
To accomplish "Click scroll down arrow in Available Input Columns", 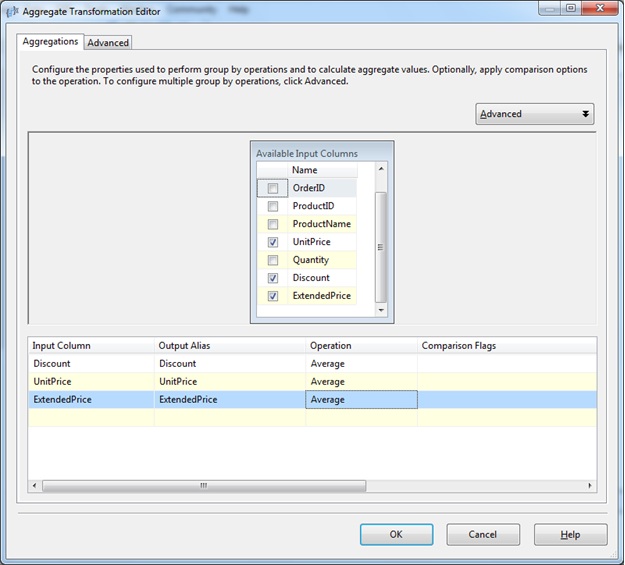I will coord(381,310).
